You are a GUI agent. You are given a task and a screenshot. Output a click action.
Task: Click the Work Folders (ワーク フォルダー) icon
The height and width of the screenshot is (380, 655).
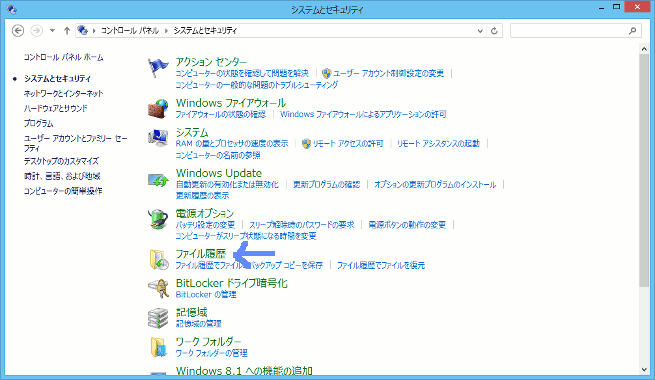158,347
